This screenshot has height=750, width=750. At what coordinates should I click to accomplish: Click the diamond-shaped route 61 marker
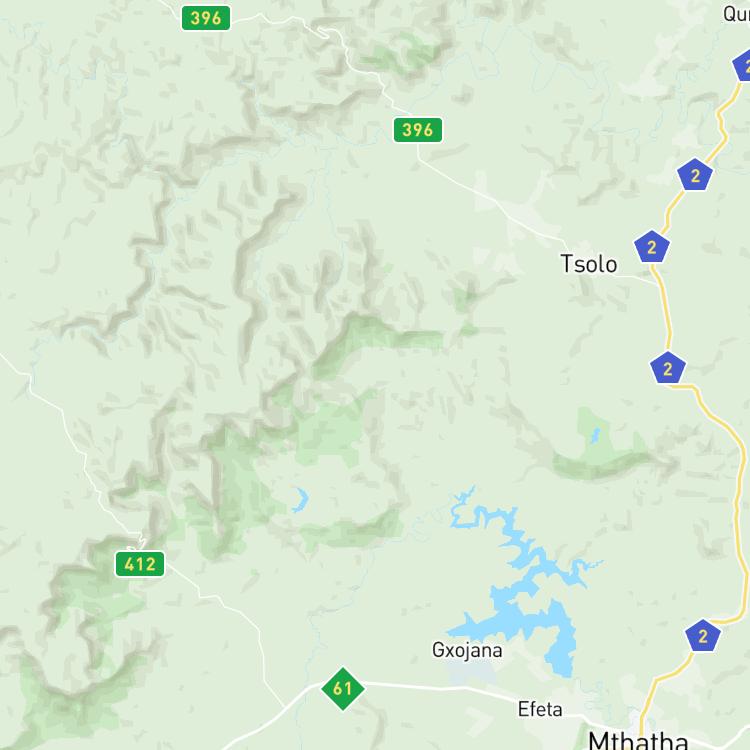click(342, 688)
